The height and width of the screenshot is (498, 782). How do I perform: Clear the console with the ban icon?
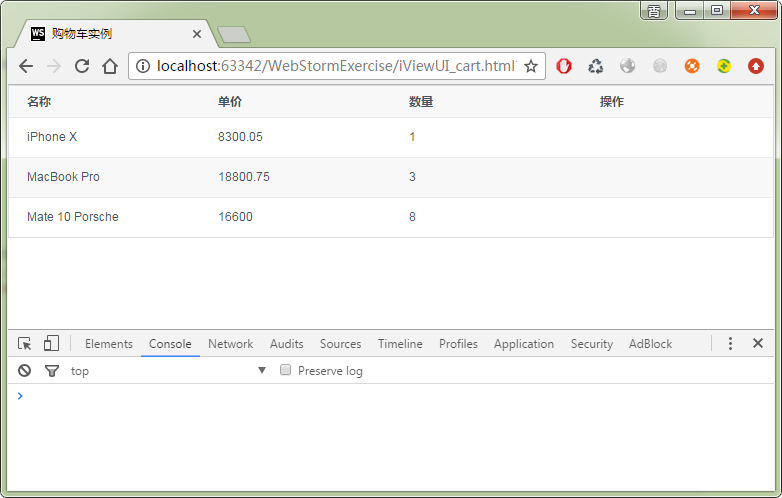(x=24, y=370)
